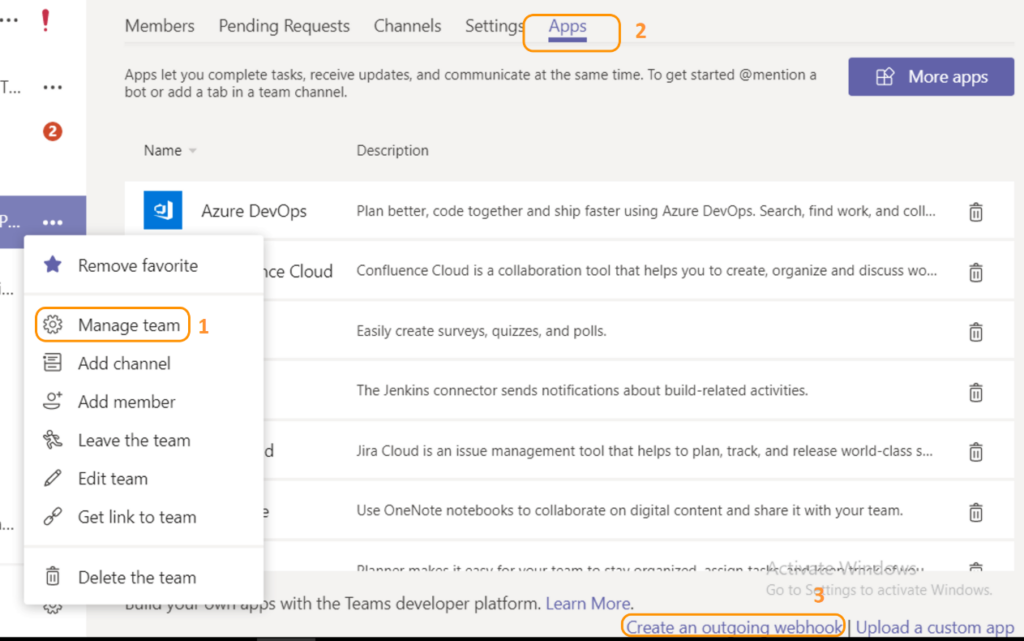Select Edit team from the menu
The width and height of the screenshot is (1024, 641).
pos(113,478)
